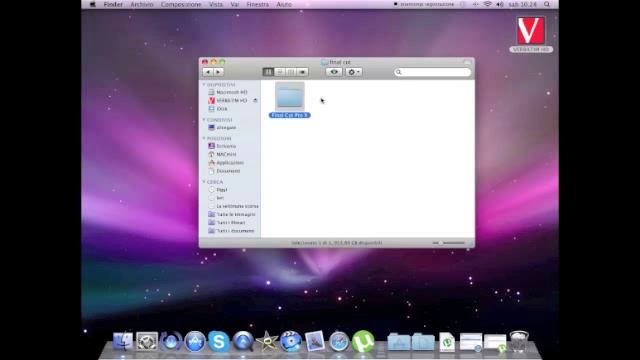Collapse the Condivisi sidebar section
This screenshot has height=360, width=640.
click(x=204, y=120)
